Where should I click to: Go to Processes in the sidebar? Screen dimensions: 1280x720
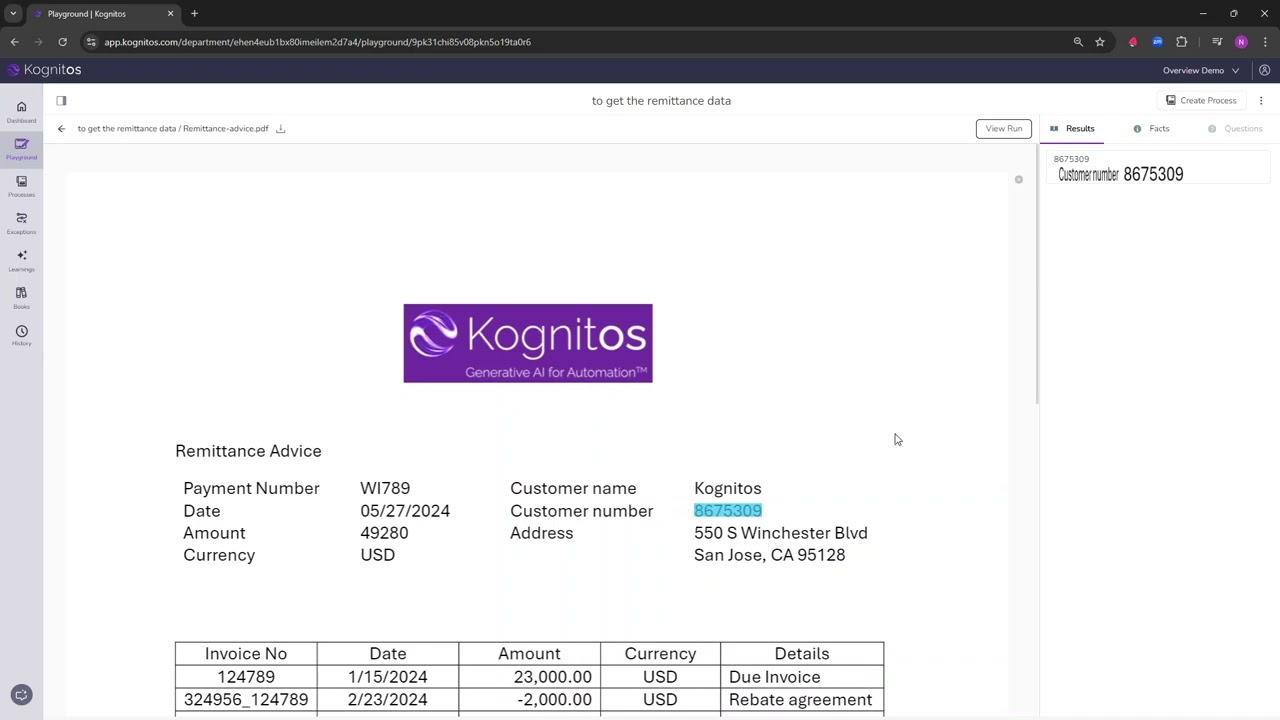(21, 186)
